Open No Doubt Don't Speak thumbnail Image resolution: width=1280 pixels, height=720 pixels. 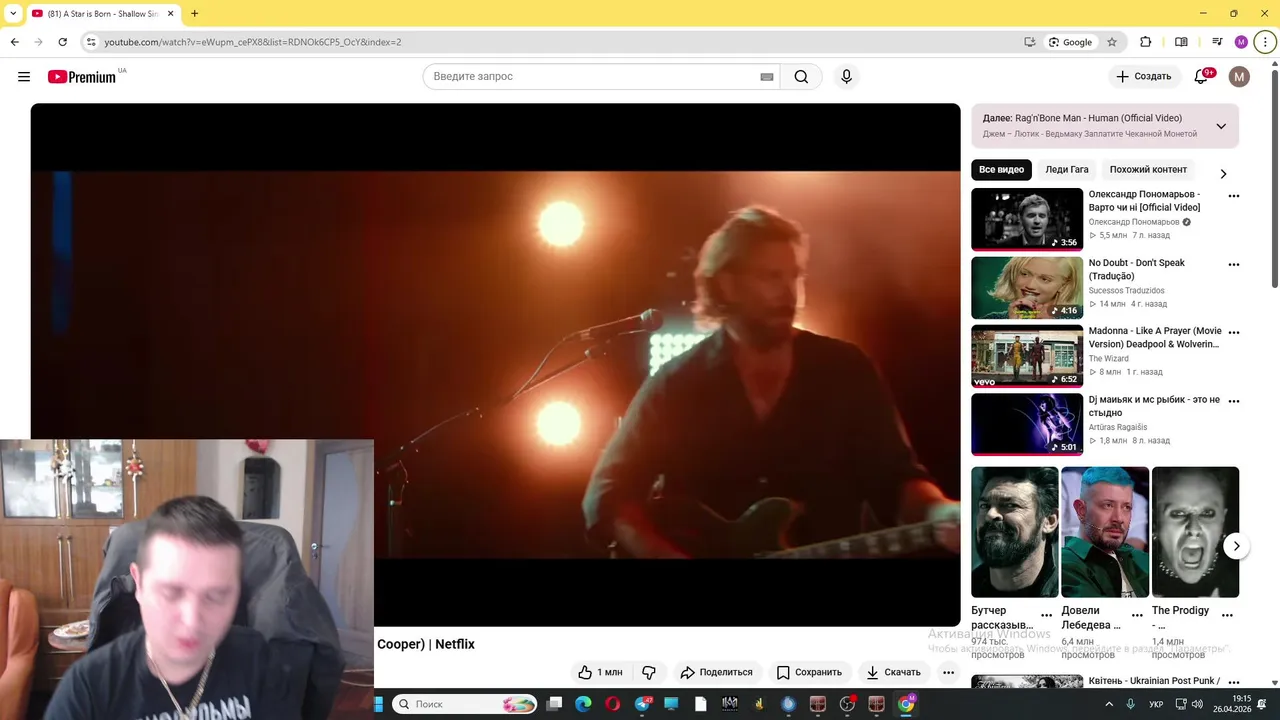1027,287
